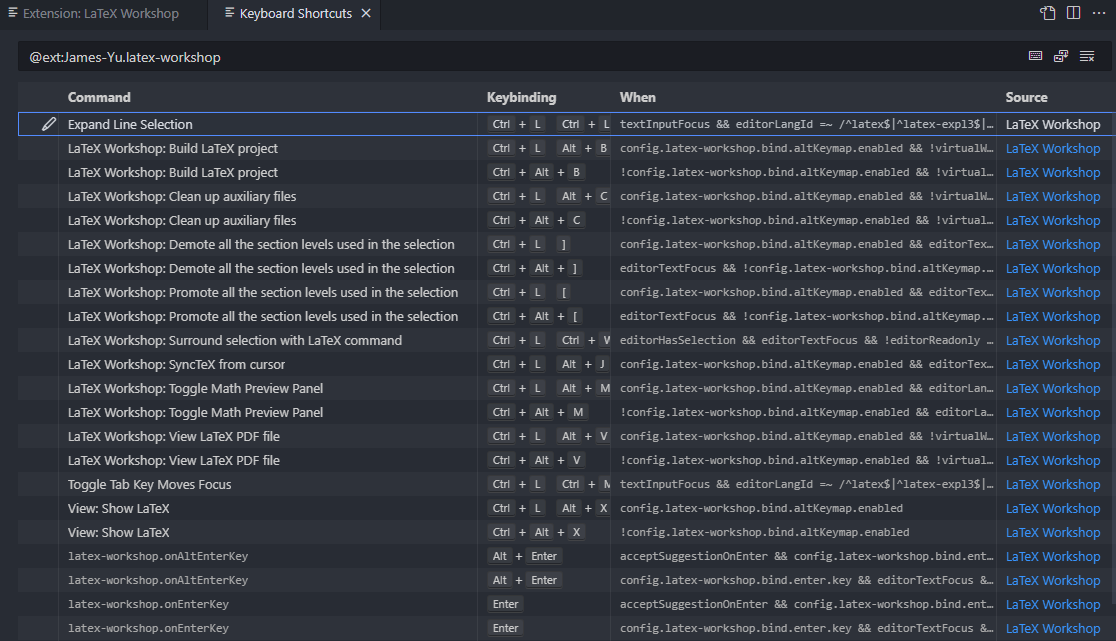Click pencil edit icon for Expand Line Selection
Image resolution: width=1116 pixels, height=641 pixels.
click(48, 124)
